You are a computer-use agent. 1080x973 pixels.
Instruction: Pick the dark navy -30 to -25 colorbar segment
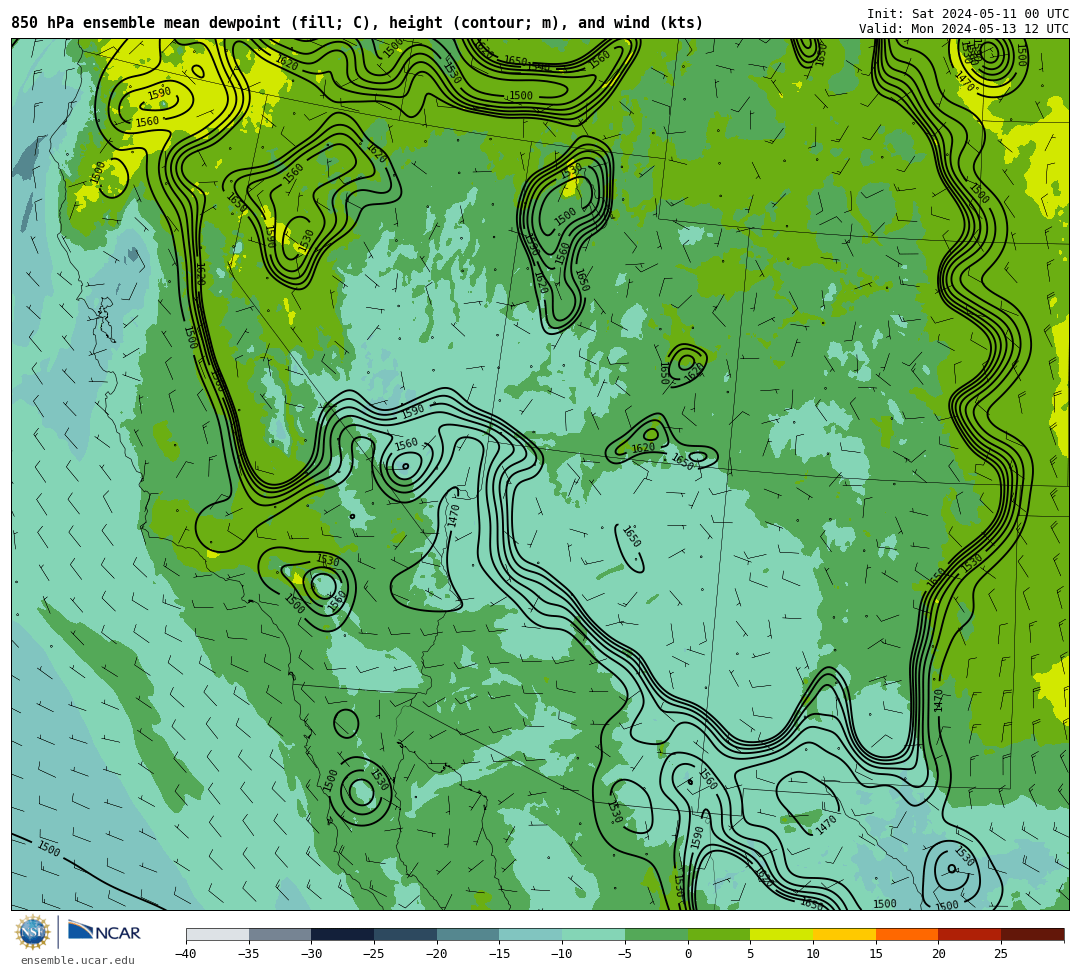point(342,934)
